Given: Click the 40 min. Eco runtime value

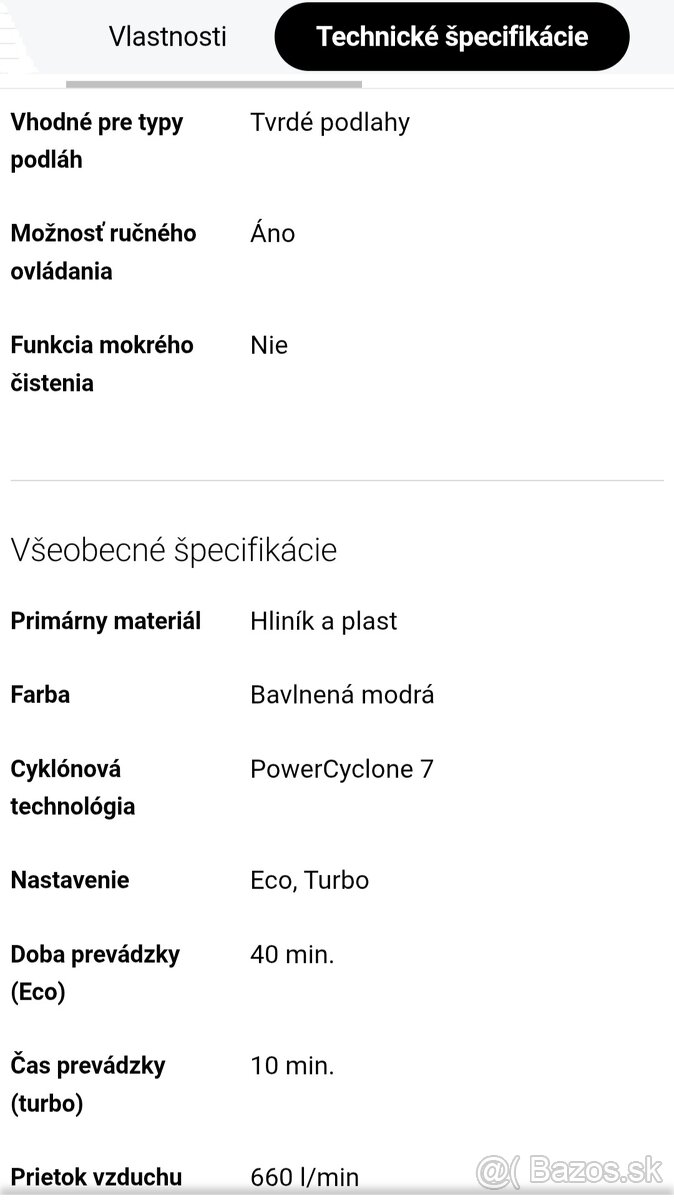Looking at the screenshot, I should 291,954.
